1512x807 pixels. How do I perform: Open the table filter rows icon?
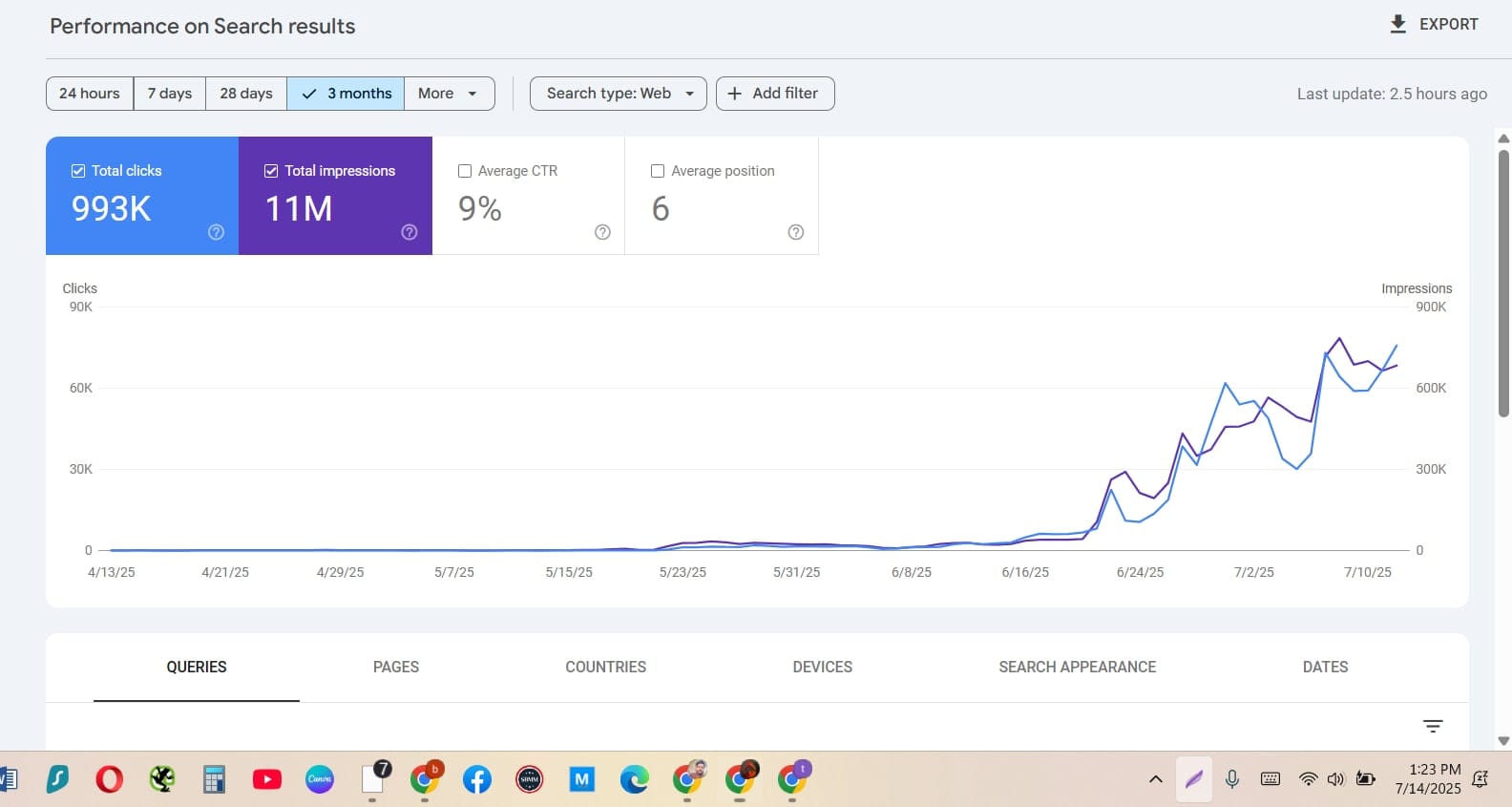click(x=1433, y=727)
